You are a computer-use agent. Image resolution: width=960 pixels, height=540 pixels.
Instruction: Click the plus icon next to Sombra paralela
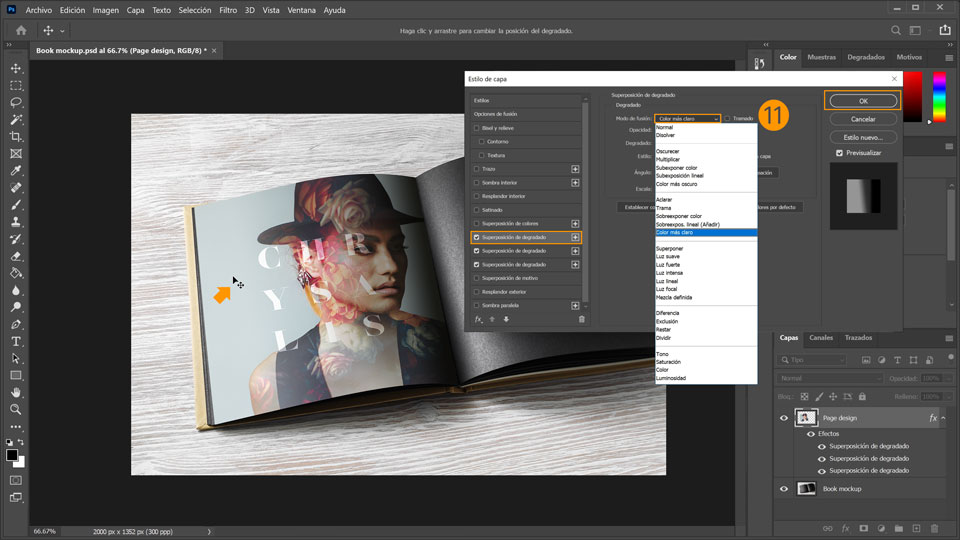(576, 306)
